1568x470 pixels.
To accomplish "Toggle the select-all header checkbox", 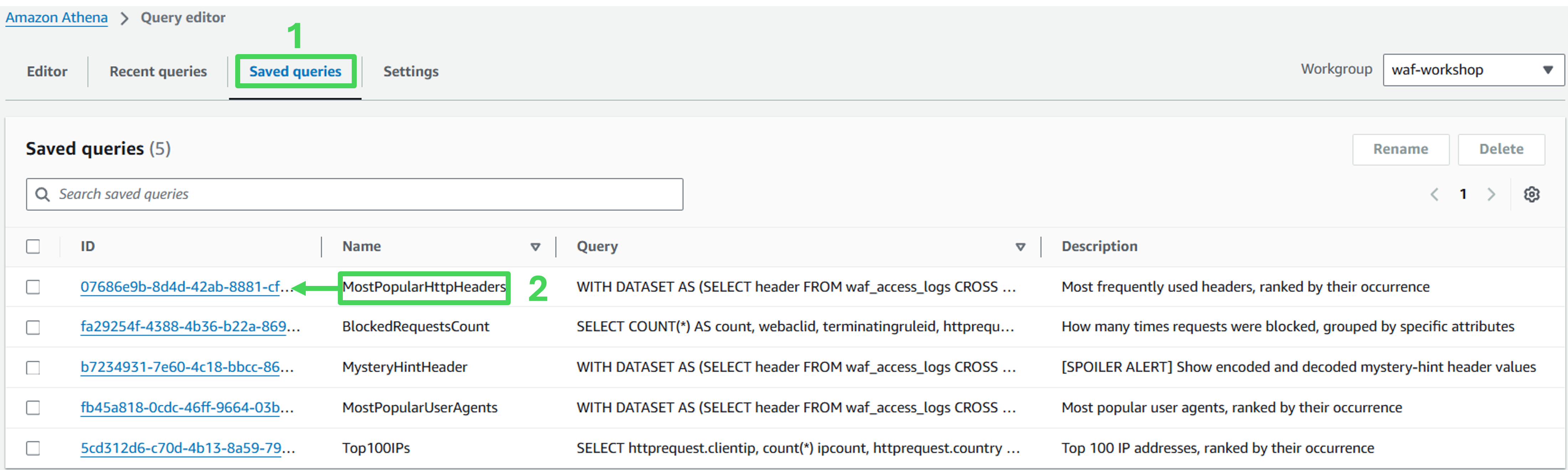I will tap(33, 246).
